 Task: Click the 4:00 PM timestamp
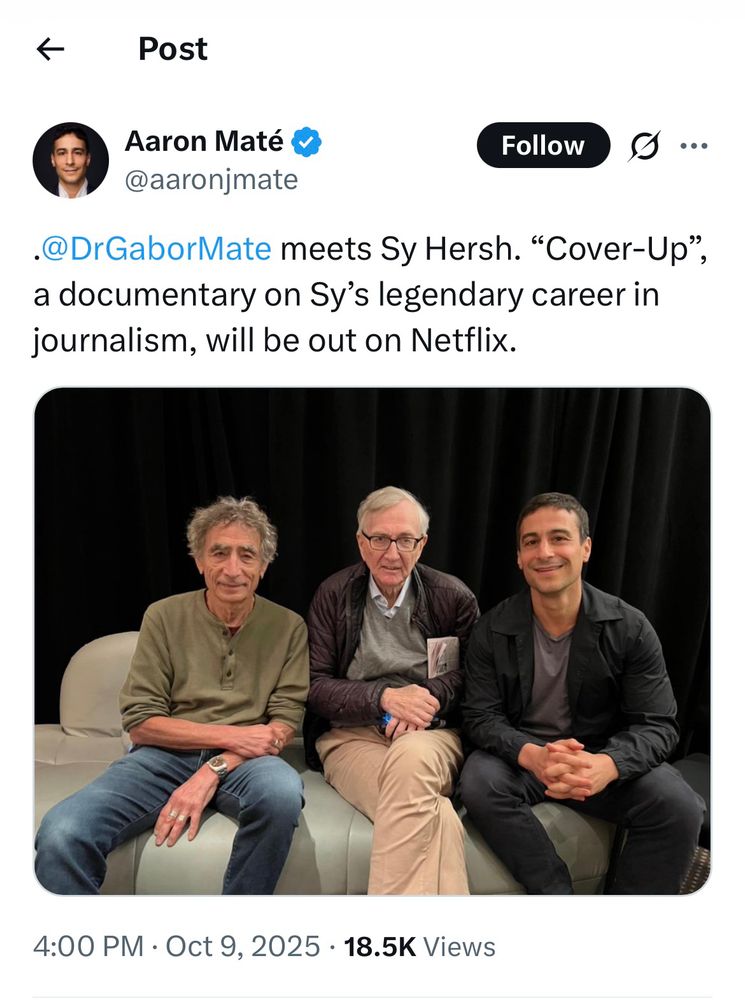pyautogui.click(x=88, y=946)
